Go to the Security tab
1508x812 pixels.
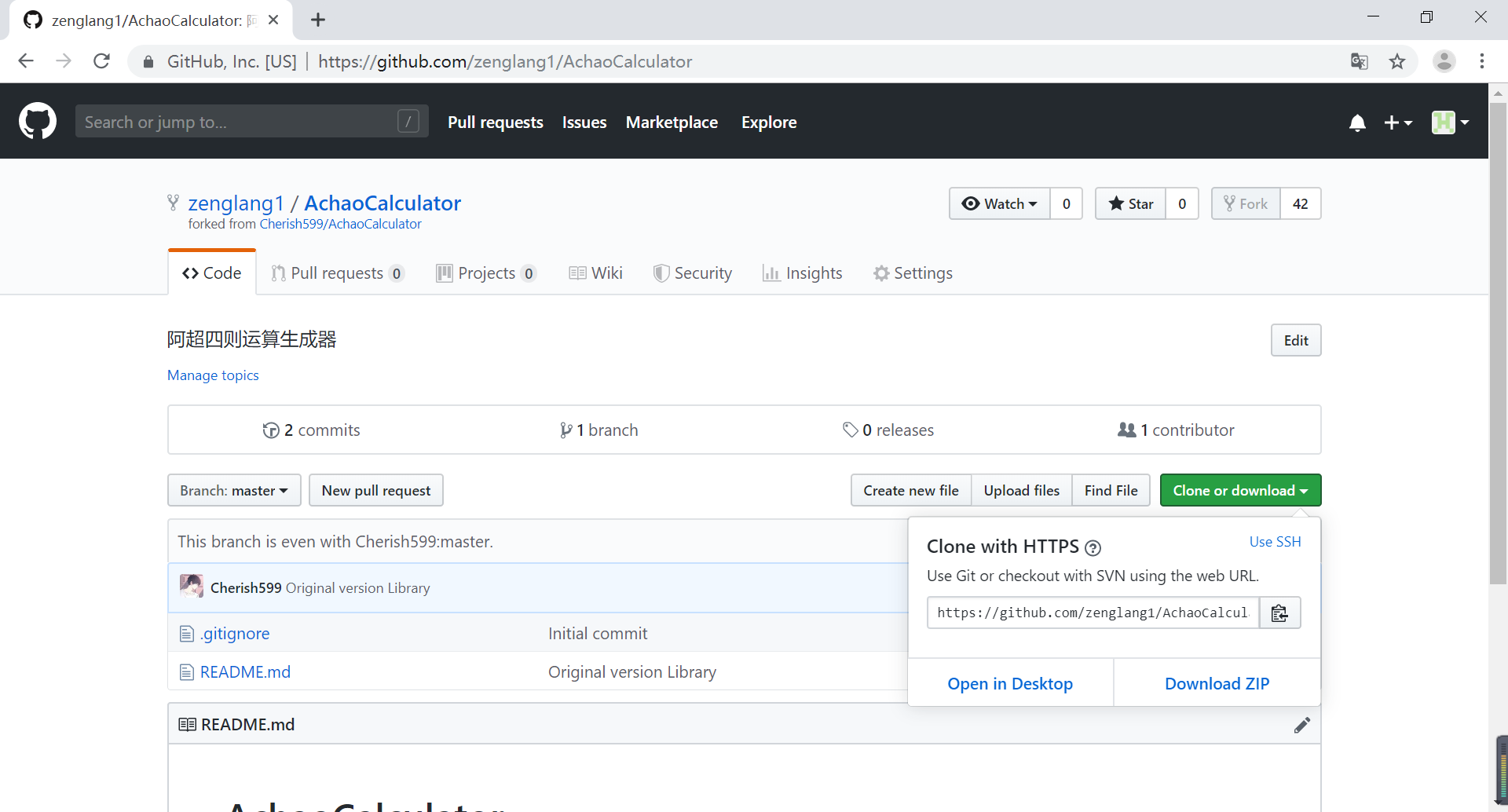693,272
